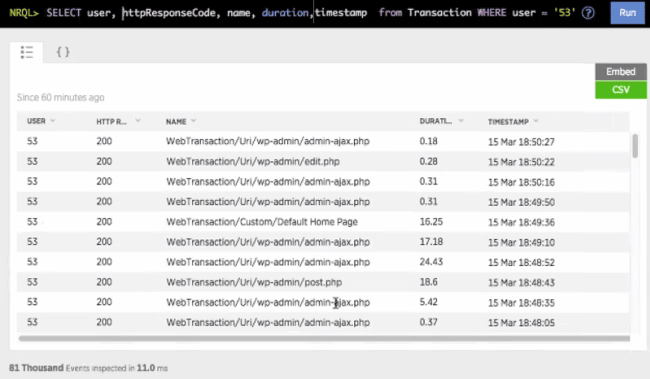Select 'WebTransaction/Uri/wp-admin/post.php' cell

pyautogui.click(x=254, y=282)
